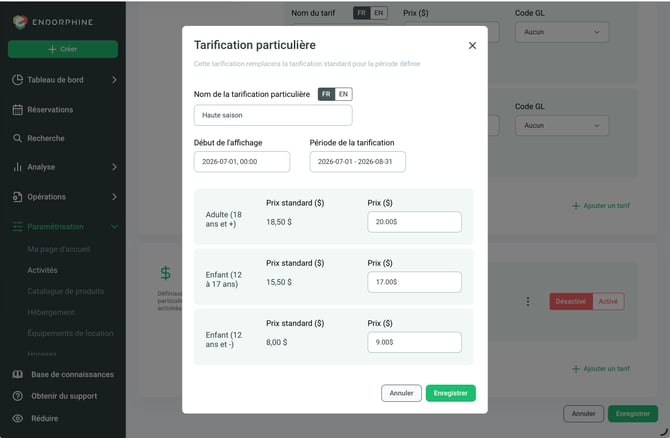Screen dimensions: 670x438
Task: Click the lower Ajouter un tarif plus icon
Action: tap(576, 369)
